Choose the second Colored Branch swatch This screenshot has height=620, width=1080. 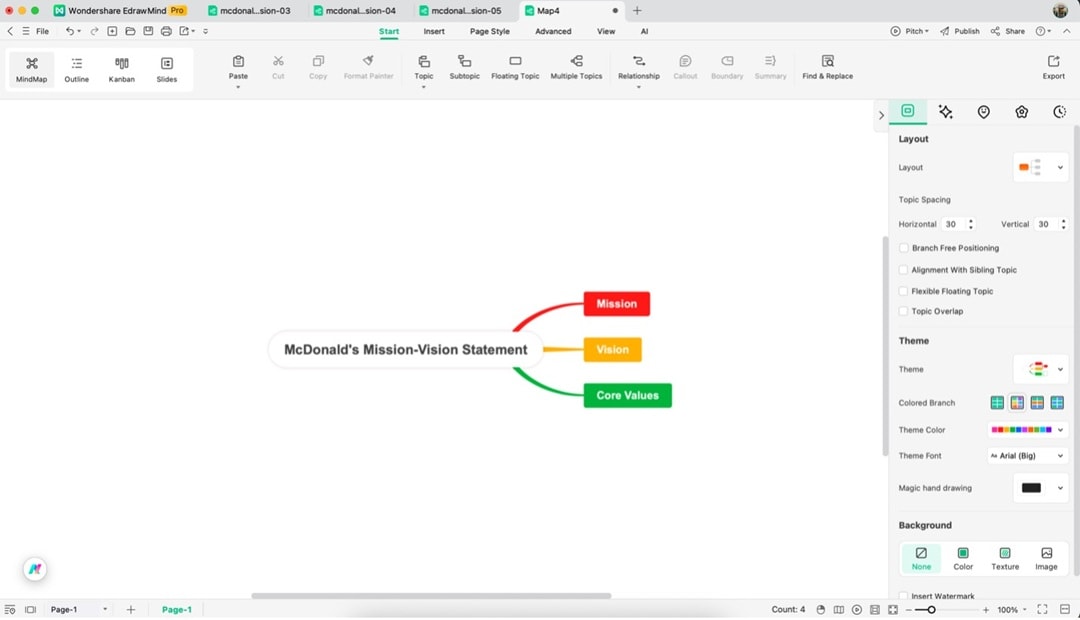pos(1017,402)
